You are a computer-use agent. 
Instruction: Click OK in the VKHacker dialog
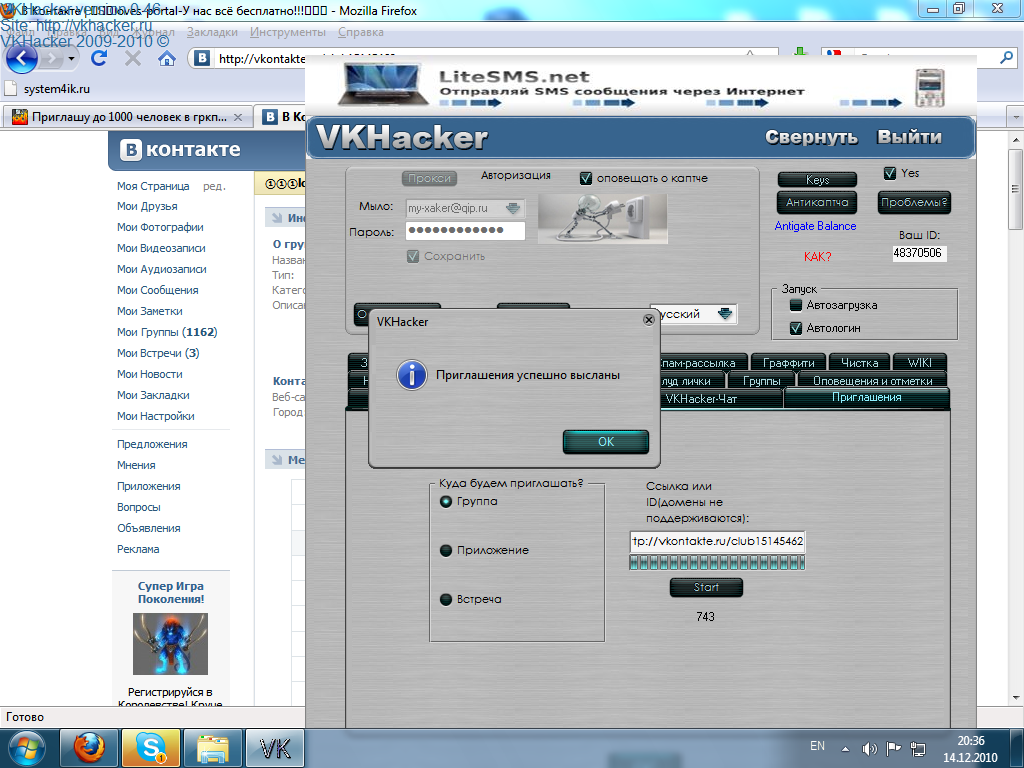[x=605, y=441]
